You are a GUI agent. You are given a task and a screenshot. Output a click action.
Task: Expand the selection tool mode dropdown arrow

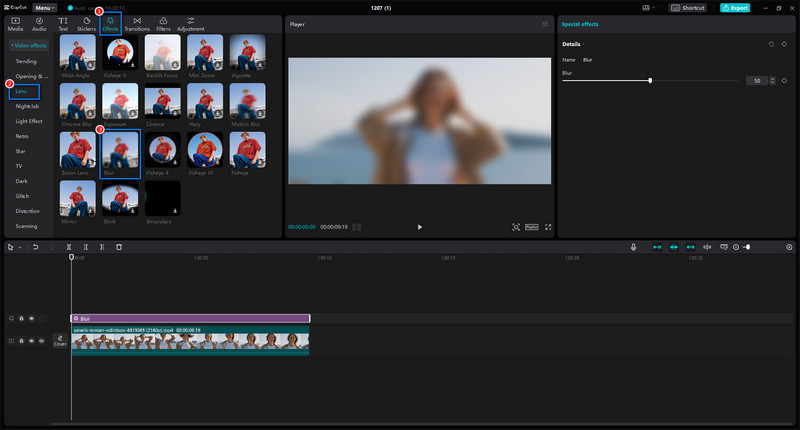tap(20, 246)
